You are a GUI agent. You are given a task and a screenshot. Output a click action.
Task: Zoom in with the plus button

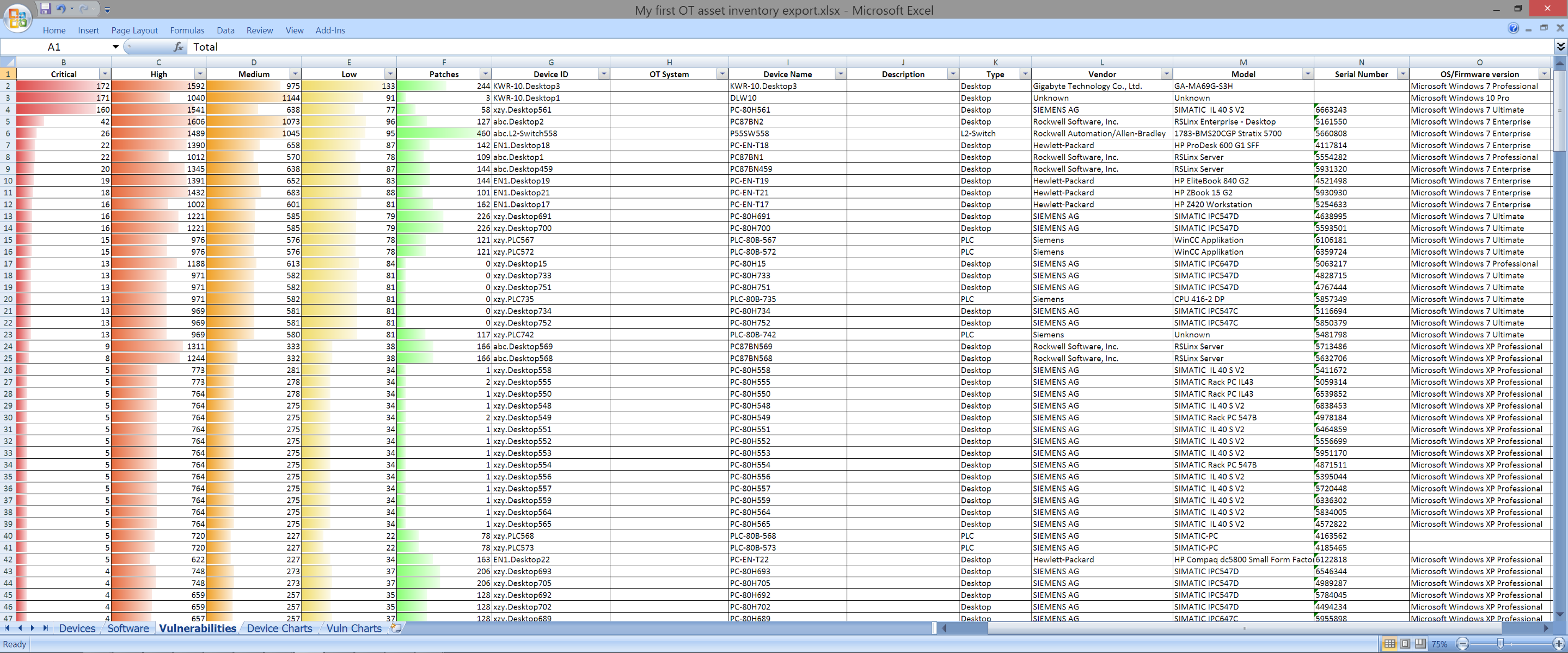[x=1559, y=643]
